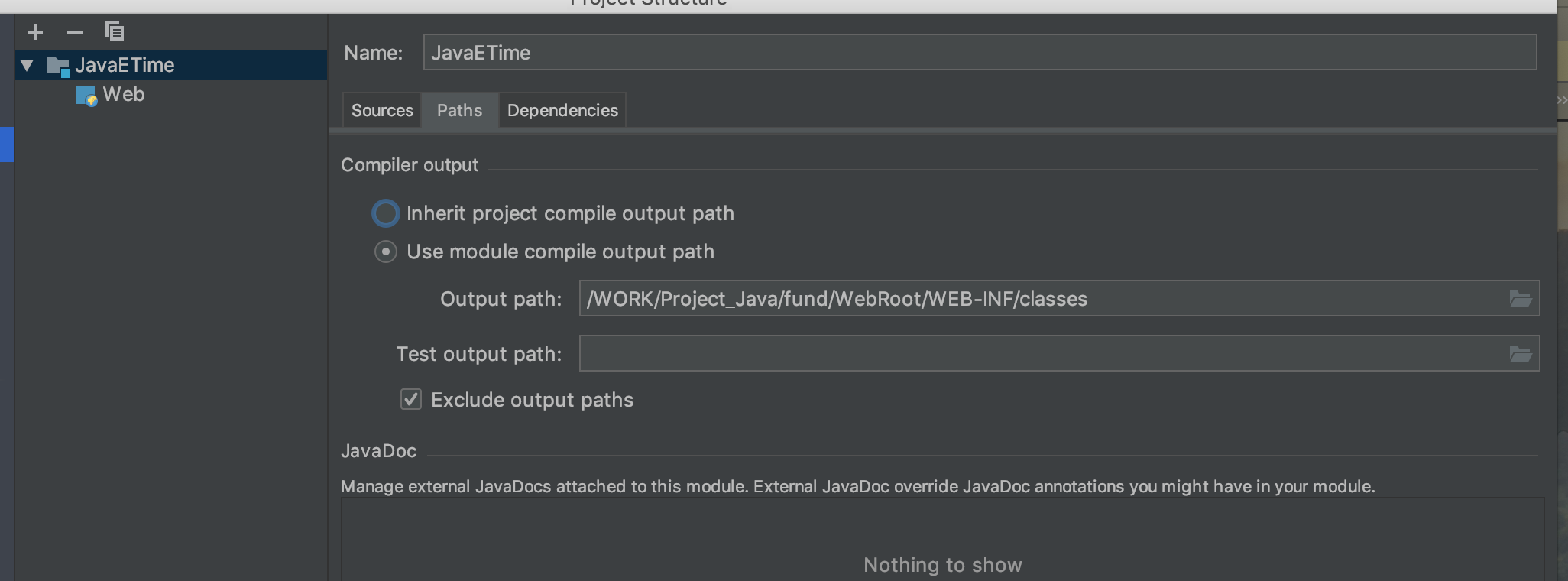Select the JavaETime module in tree
Screen dimensions: 1568x581
pyautogui.click(x=125, y=66)
